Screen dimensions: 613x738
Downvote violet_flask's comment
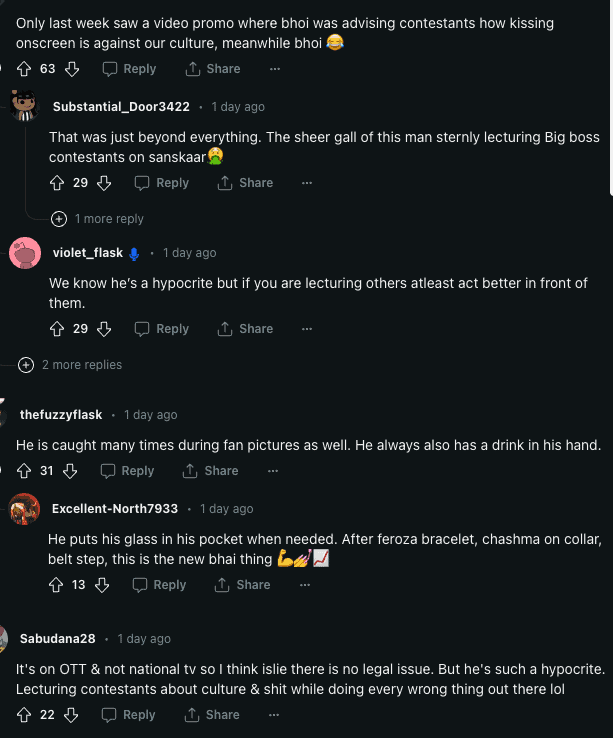click(x=104, y=329)
